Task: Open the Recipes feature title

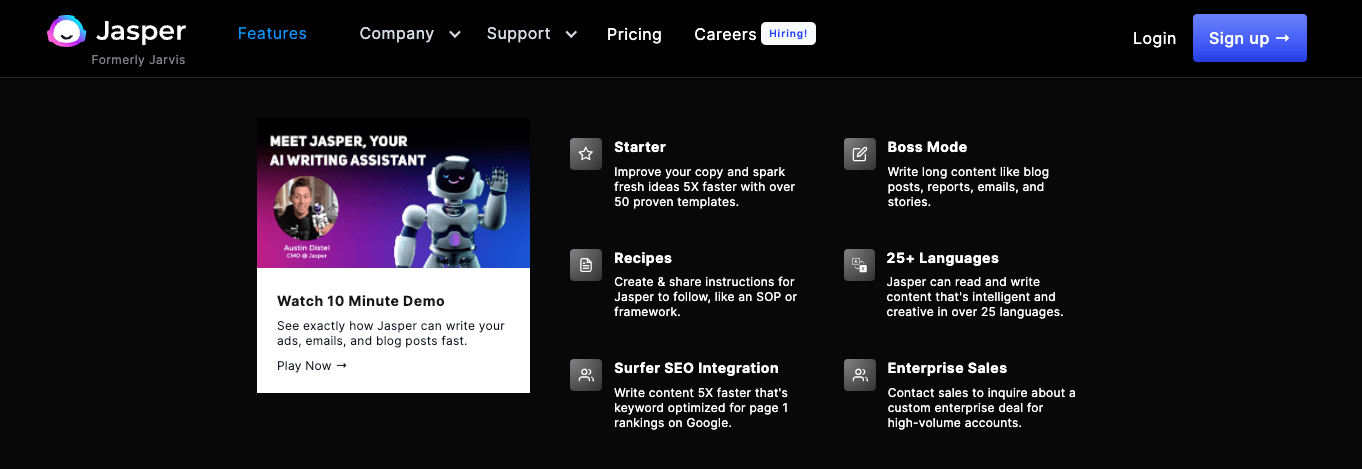Action: (x=643, y=258)
